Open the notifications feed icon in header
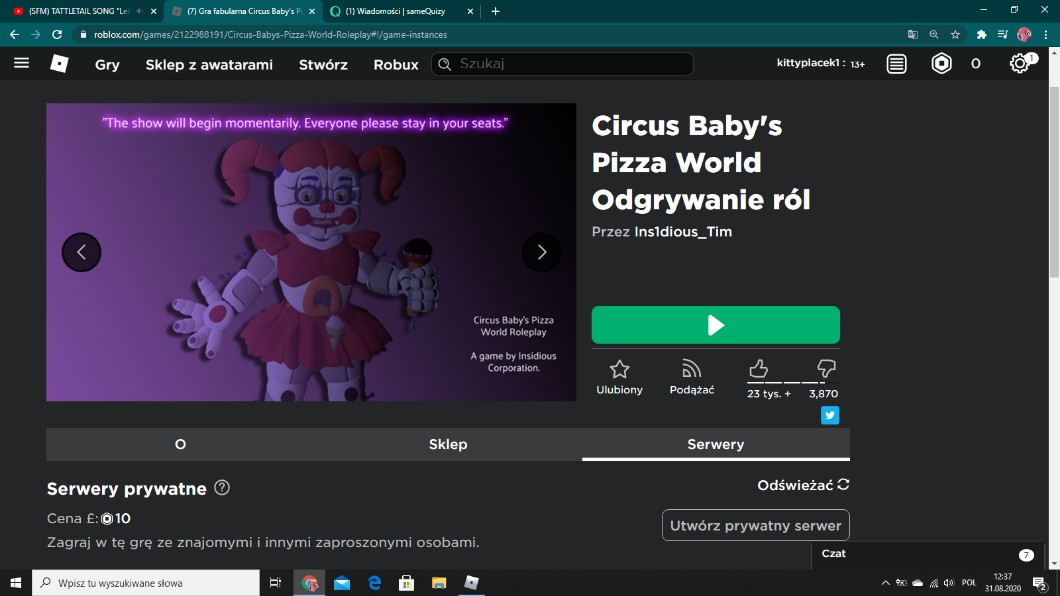Viewport: 1060px width, 596px height. pyautogui.click(x=896, y=64)
